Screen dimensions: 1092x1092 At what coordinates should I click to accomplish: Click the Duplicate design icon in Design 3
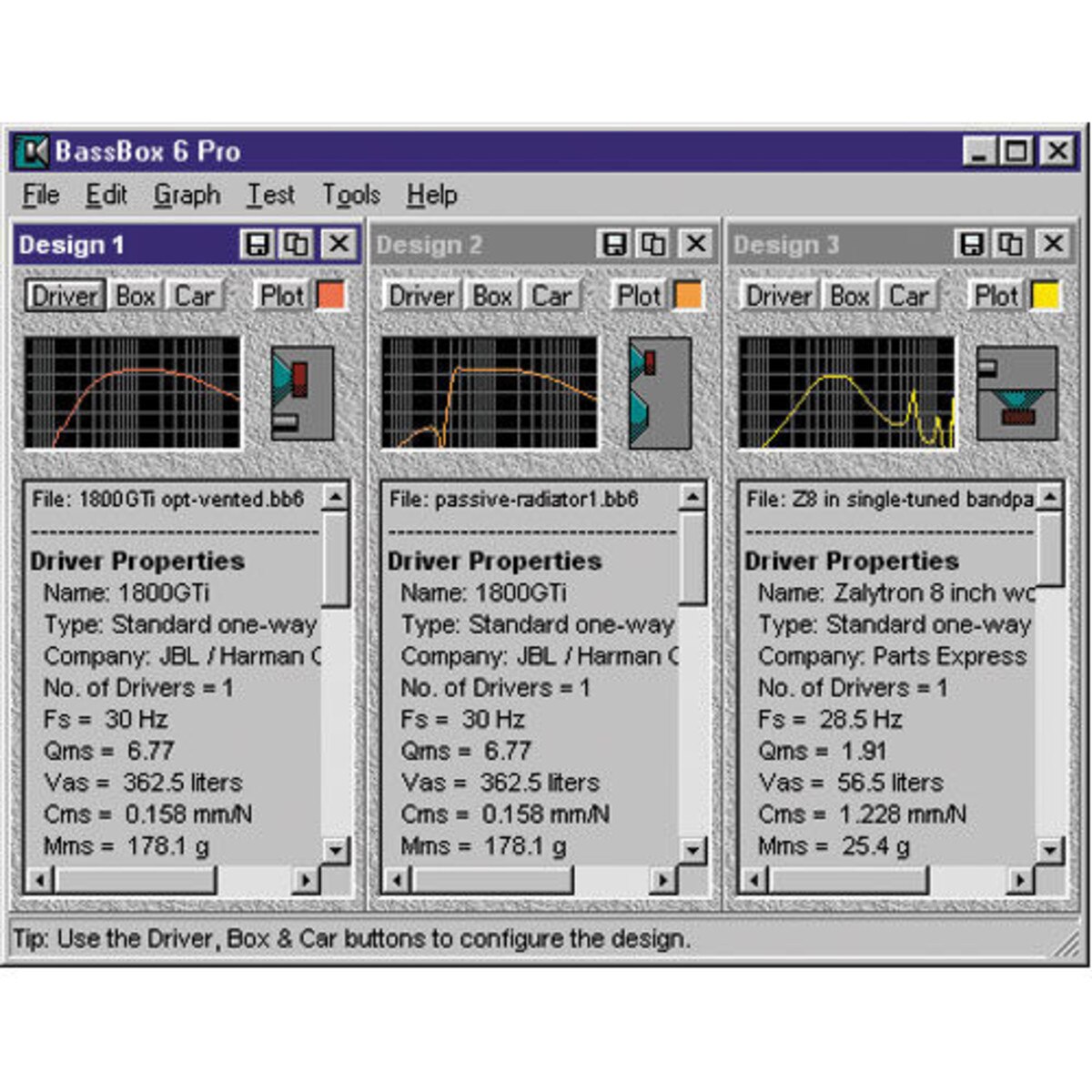pyautogui.click(x=1008, y=244)
